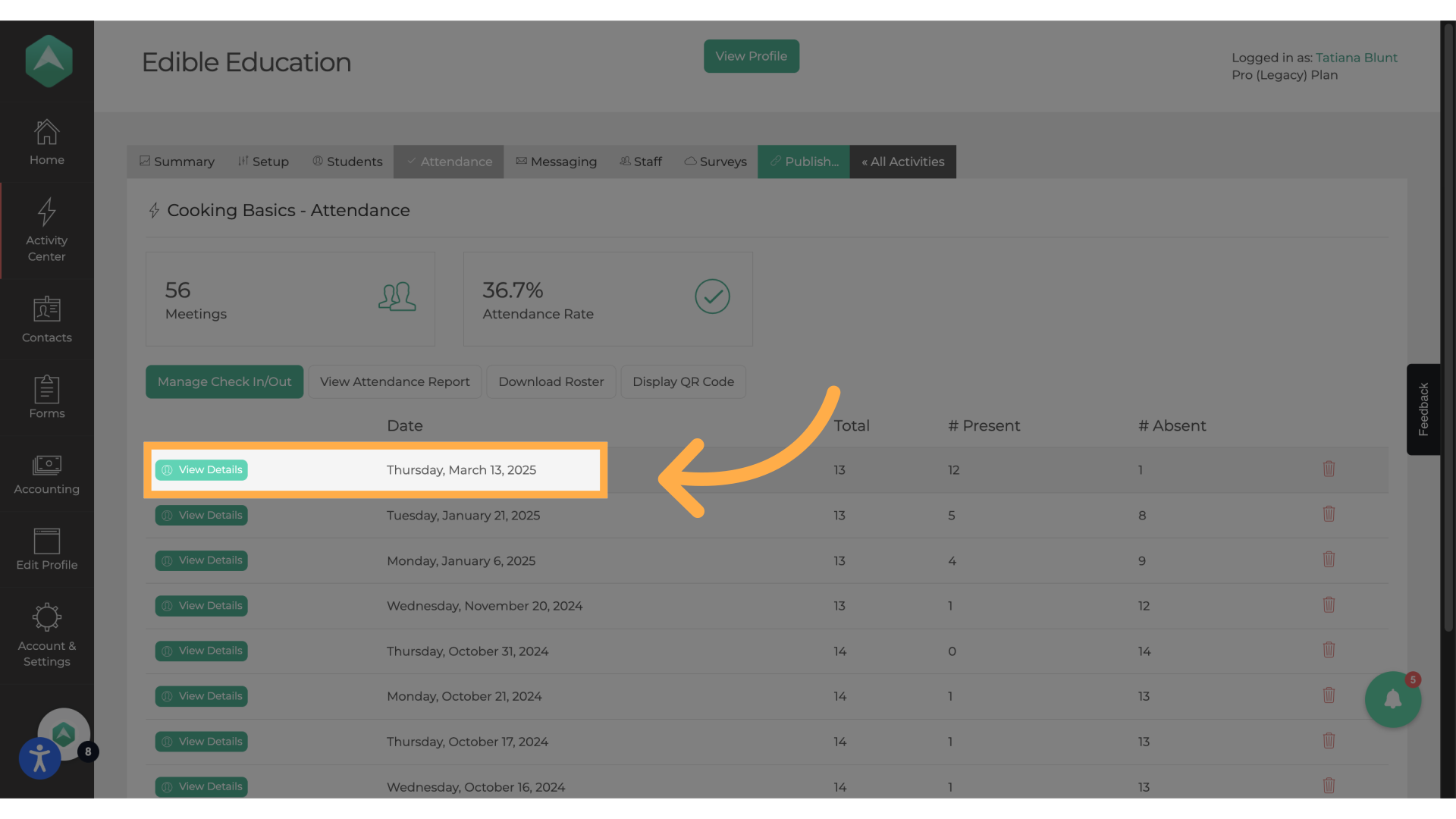Select the Attendance tab
This screenshot has width=1456, height=819.
[x=449, y=162]
